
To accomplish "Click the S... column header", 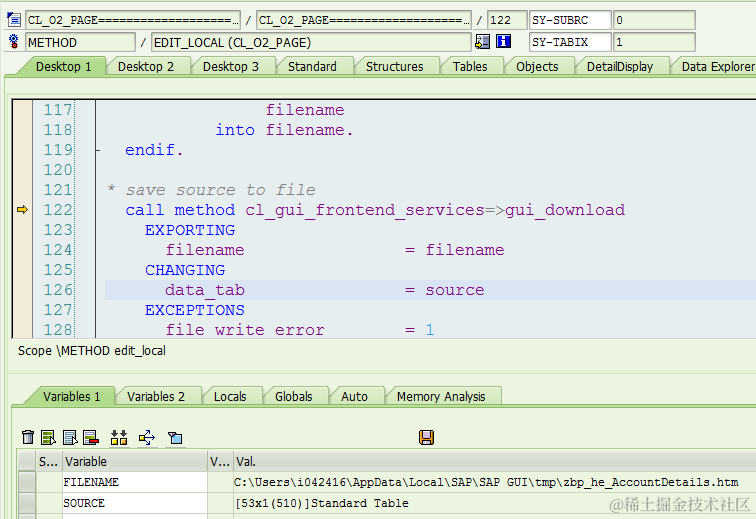I will pos(49,462).
